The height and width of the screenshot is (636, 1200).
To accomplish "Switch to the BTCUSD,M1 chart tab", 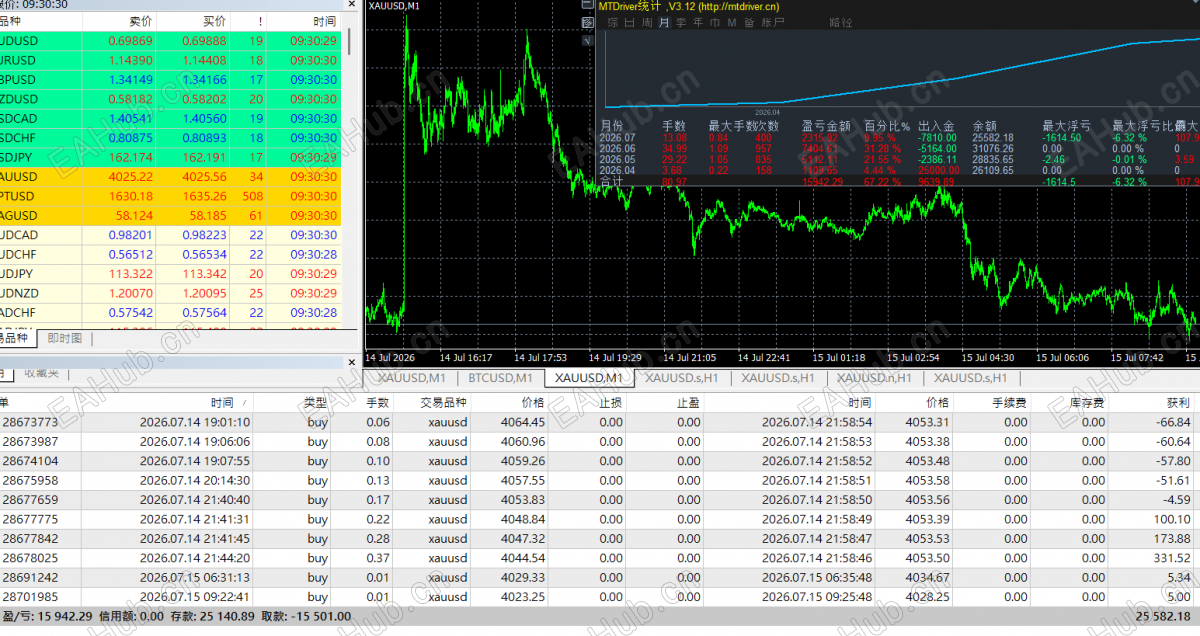I will tap(500, 378).
